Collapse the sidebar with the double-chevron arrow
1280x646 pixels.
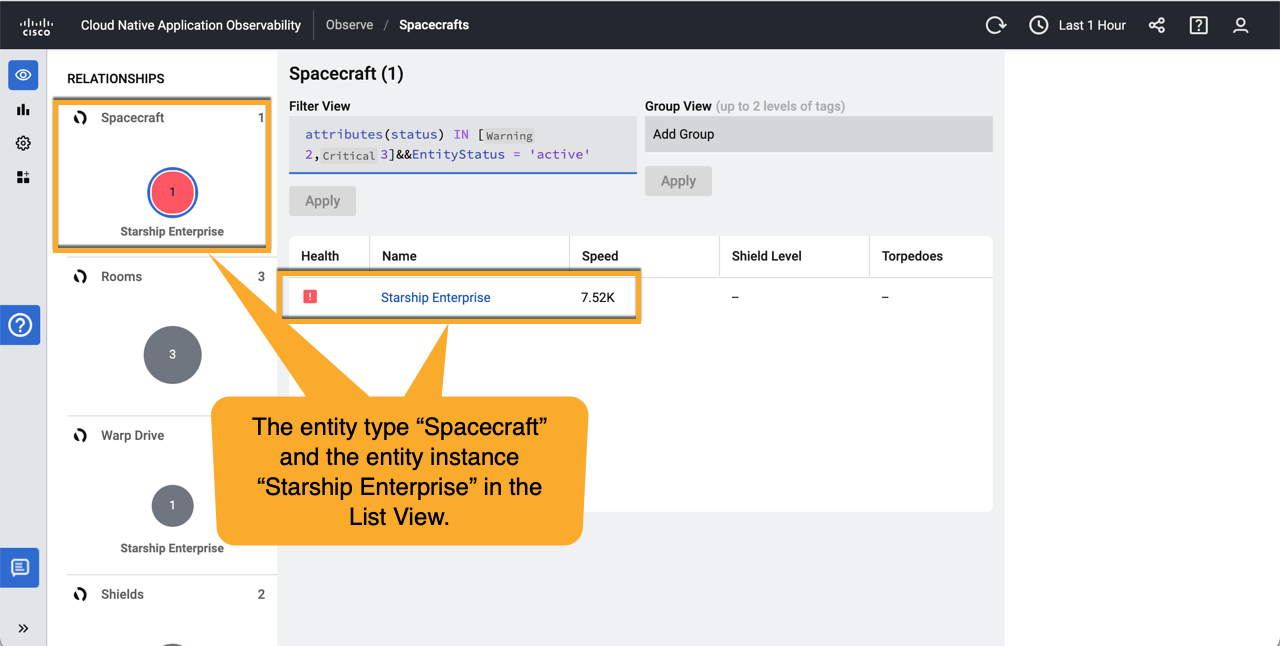(22, 629)
